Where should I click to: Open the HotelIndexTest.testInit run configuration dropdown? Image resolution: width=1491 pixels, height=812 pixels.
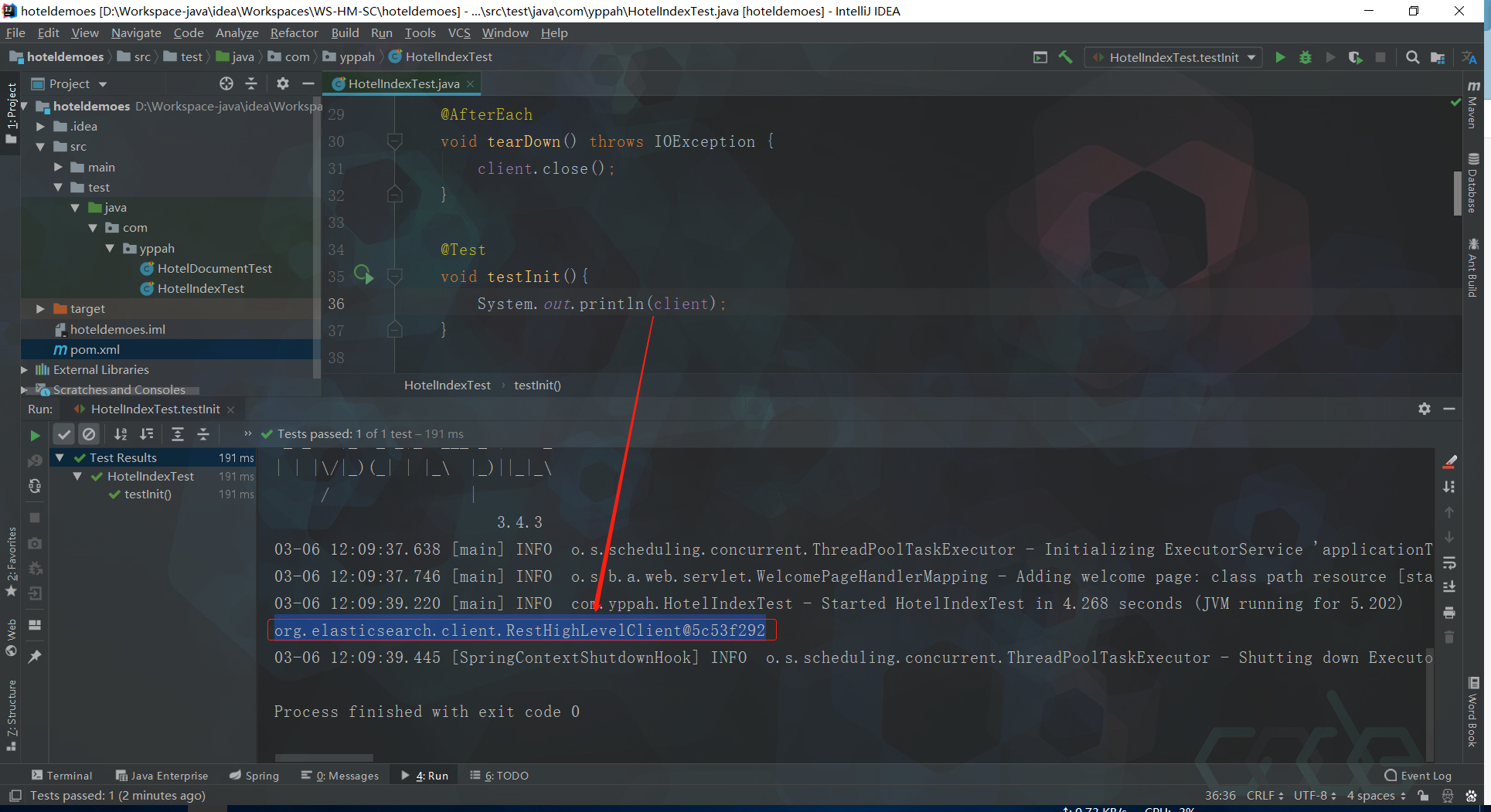point(1173,57)
